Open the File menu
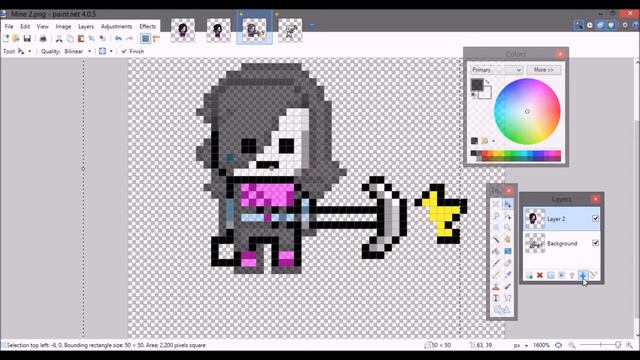 9,27
